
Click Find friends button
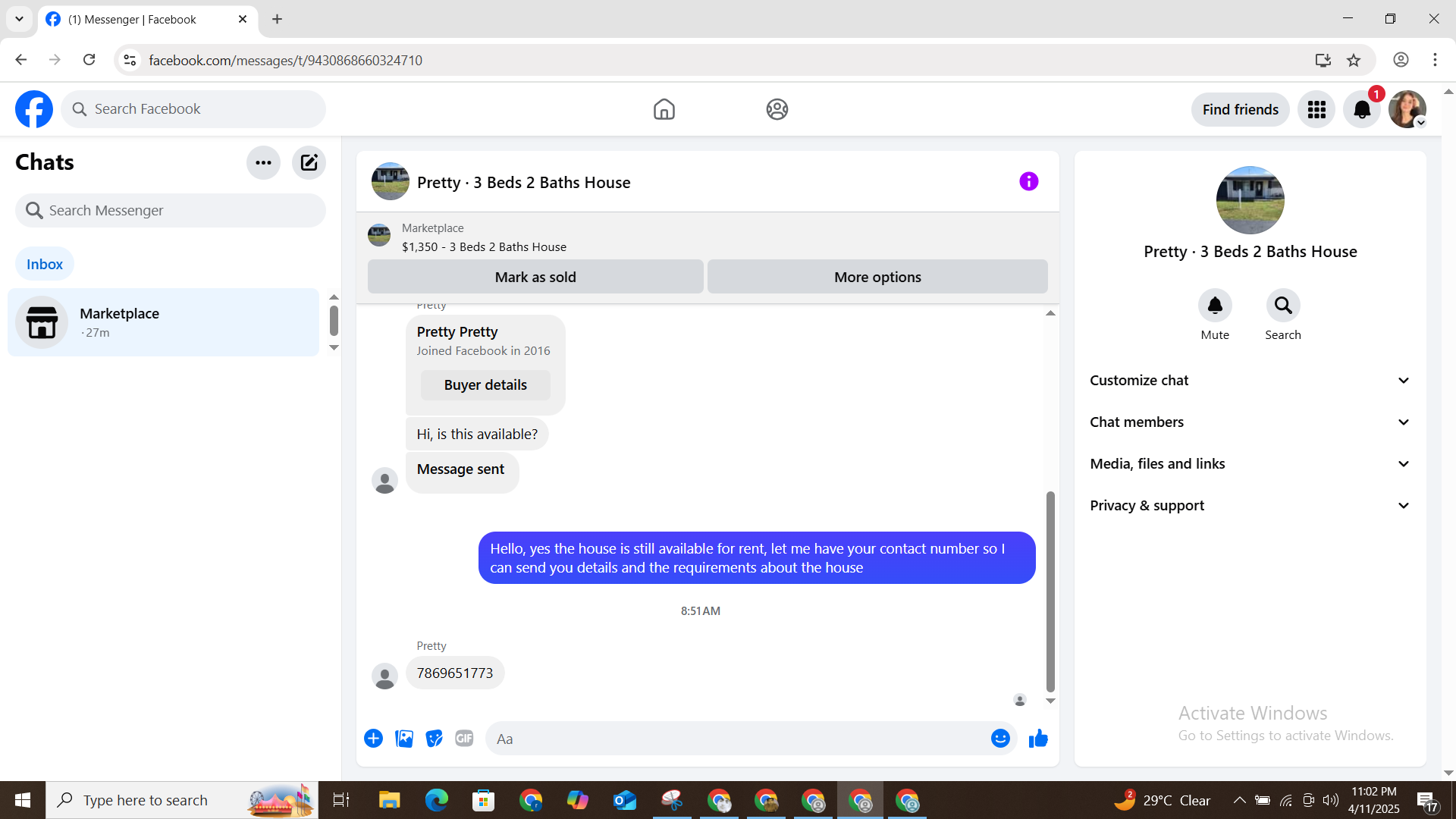click(1241, 110)
